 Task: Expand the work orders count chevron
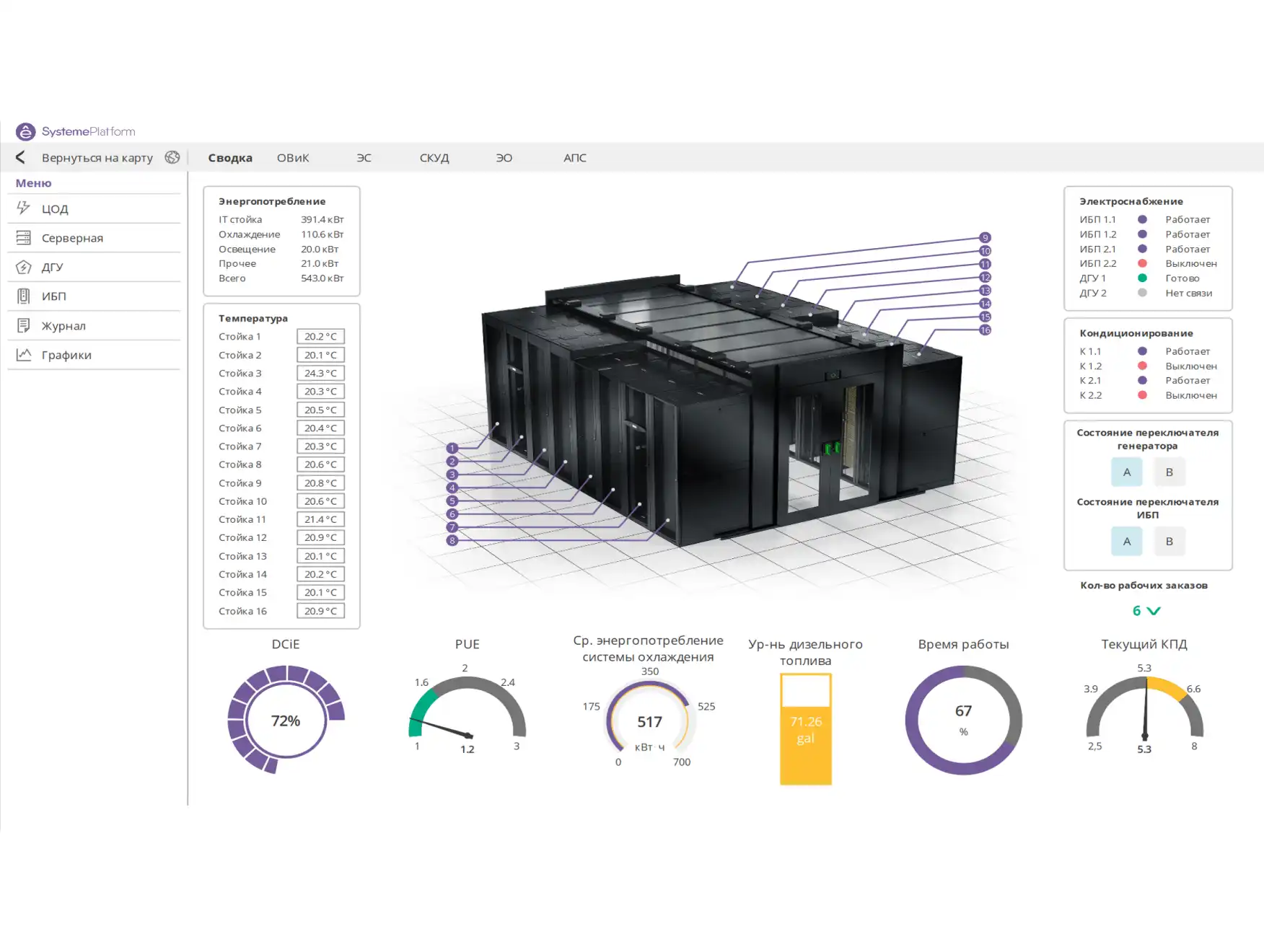[1154, 611]
